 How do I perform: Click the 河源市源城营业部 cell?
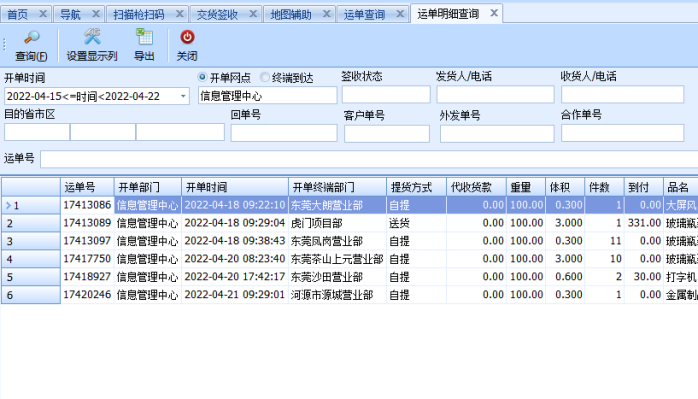coord(337,295)
